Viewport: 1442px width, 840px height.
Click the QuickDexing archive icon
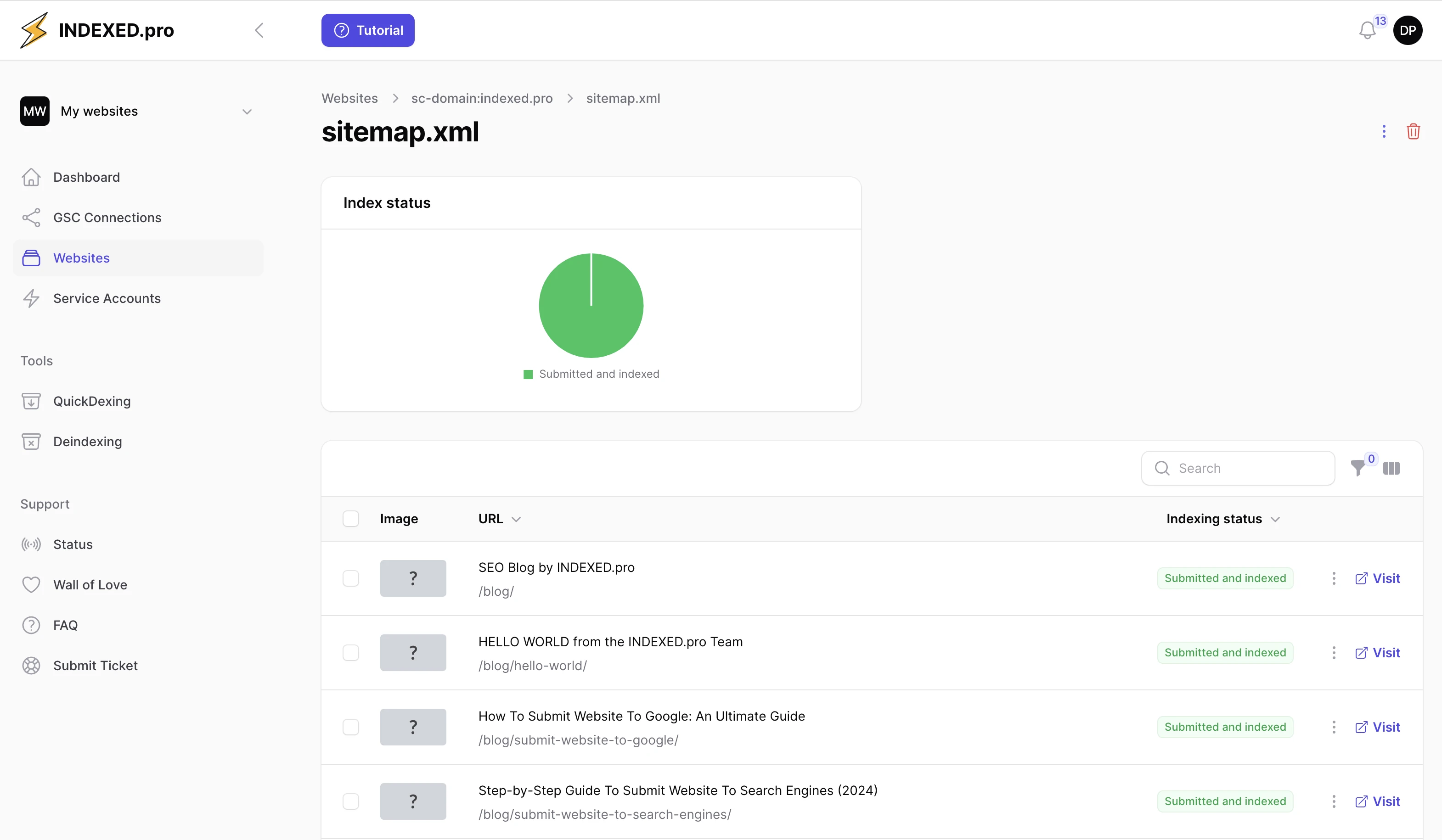31,402
